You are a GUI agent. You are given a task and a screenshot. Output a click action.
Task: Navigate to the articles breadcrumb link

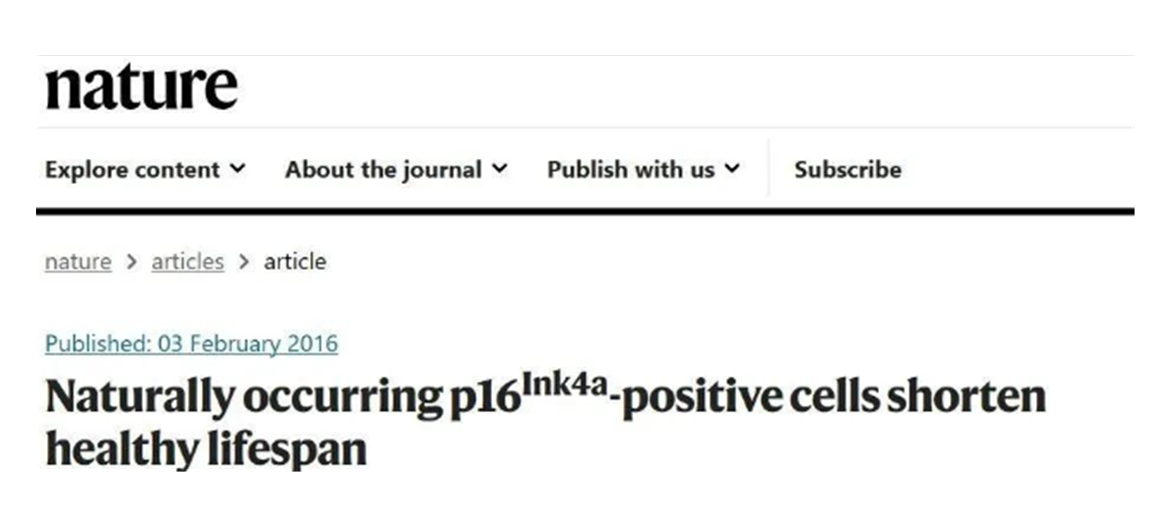click(187, 262)
